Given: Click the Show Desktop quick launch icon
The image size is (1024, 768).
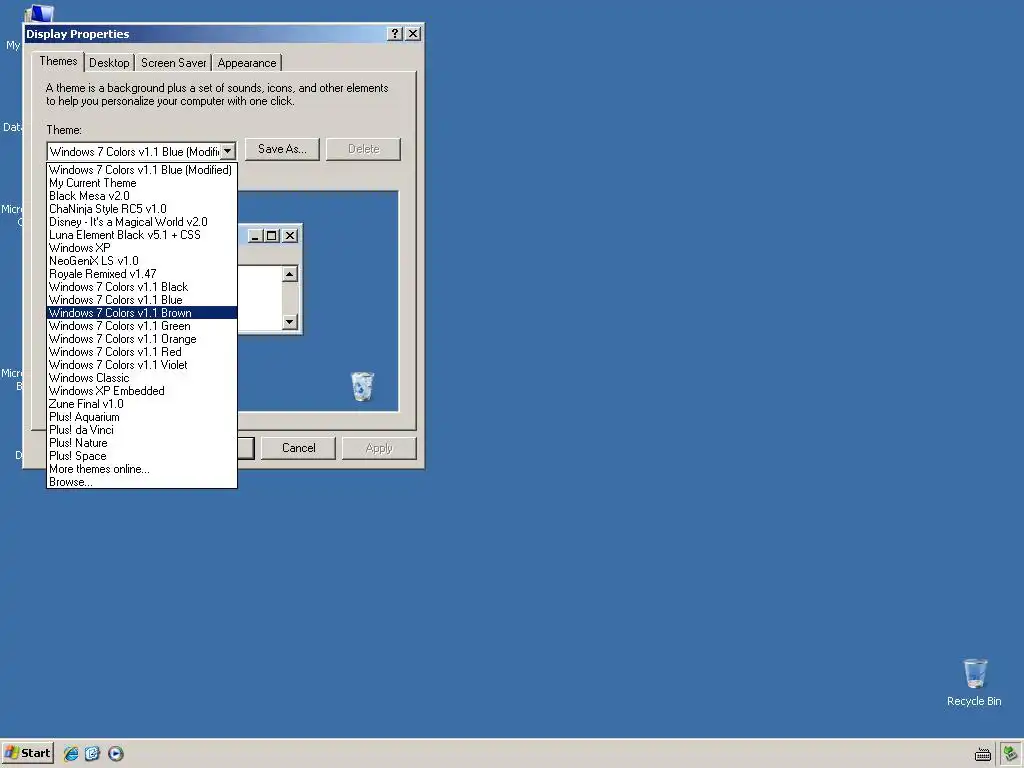Looking at the screenshot, I should (x=93, y=753).
